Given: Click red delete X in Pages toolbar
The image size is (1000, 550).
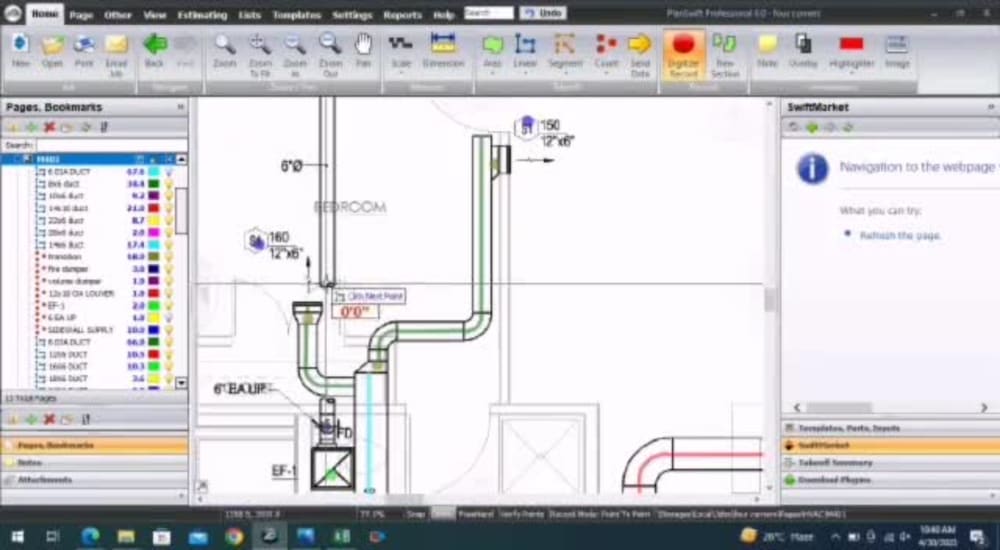Looking at the screenshot, I should pyautogui.click(x=48, y=127).
